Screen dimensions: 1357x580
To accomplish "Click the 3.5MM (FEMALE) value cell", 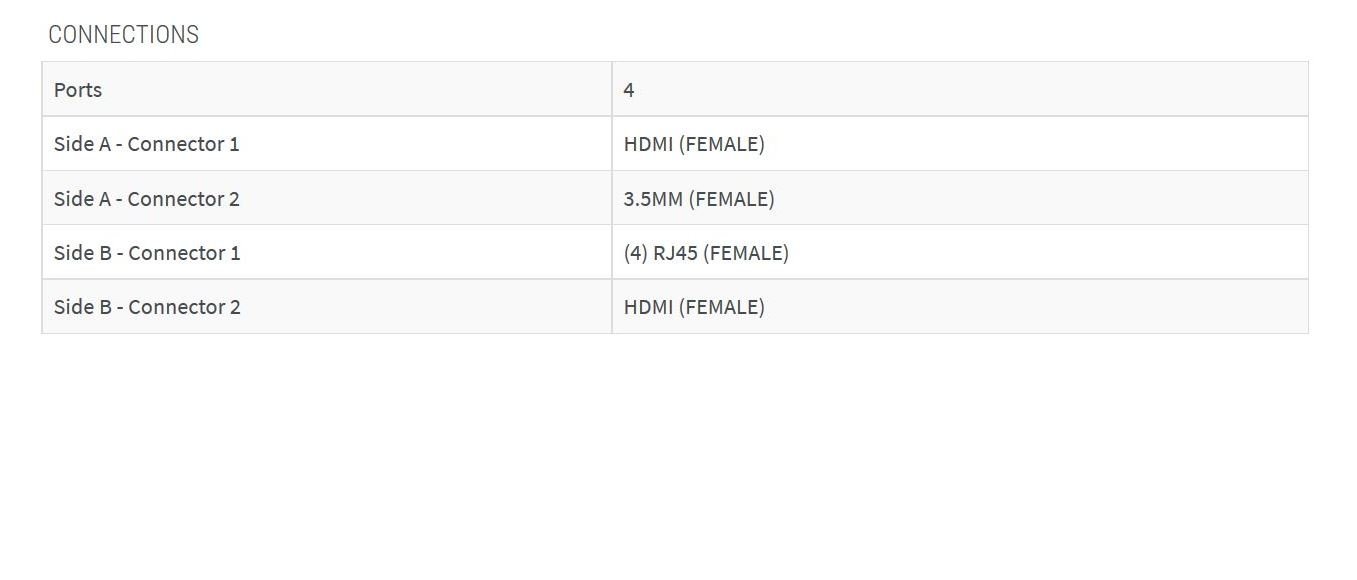I will [699, 199].
